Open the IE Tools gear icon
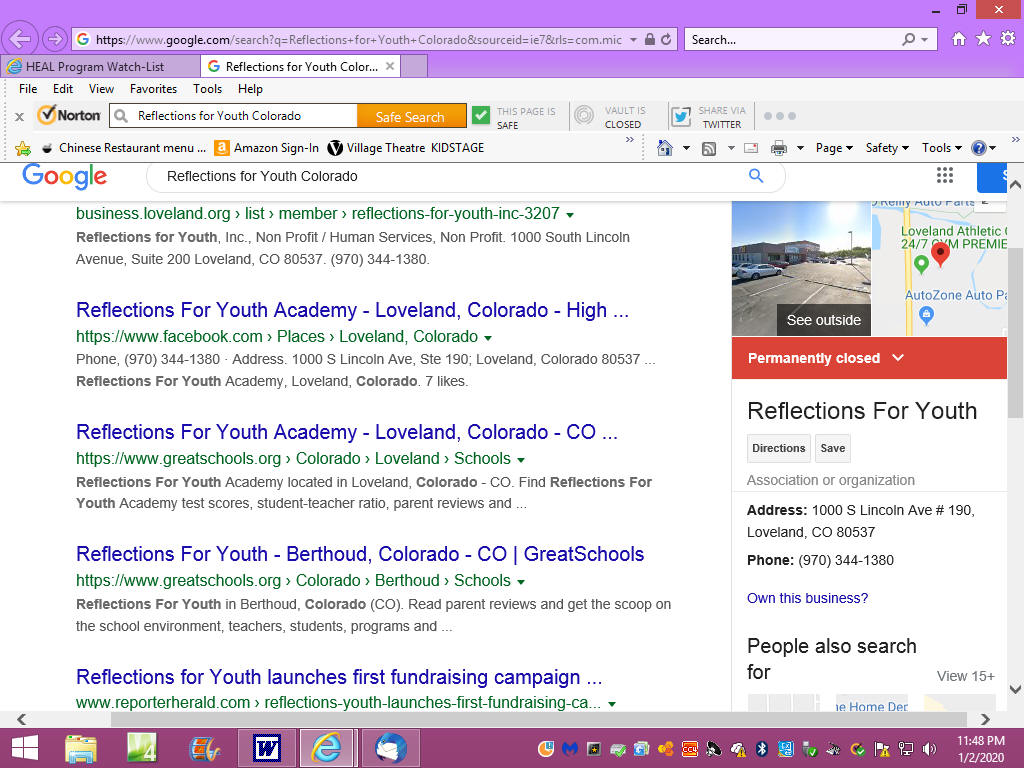1024x768 pixels. point(1008,39)
